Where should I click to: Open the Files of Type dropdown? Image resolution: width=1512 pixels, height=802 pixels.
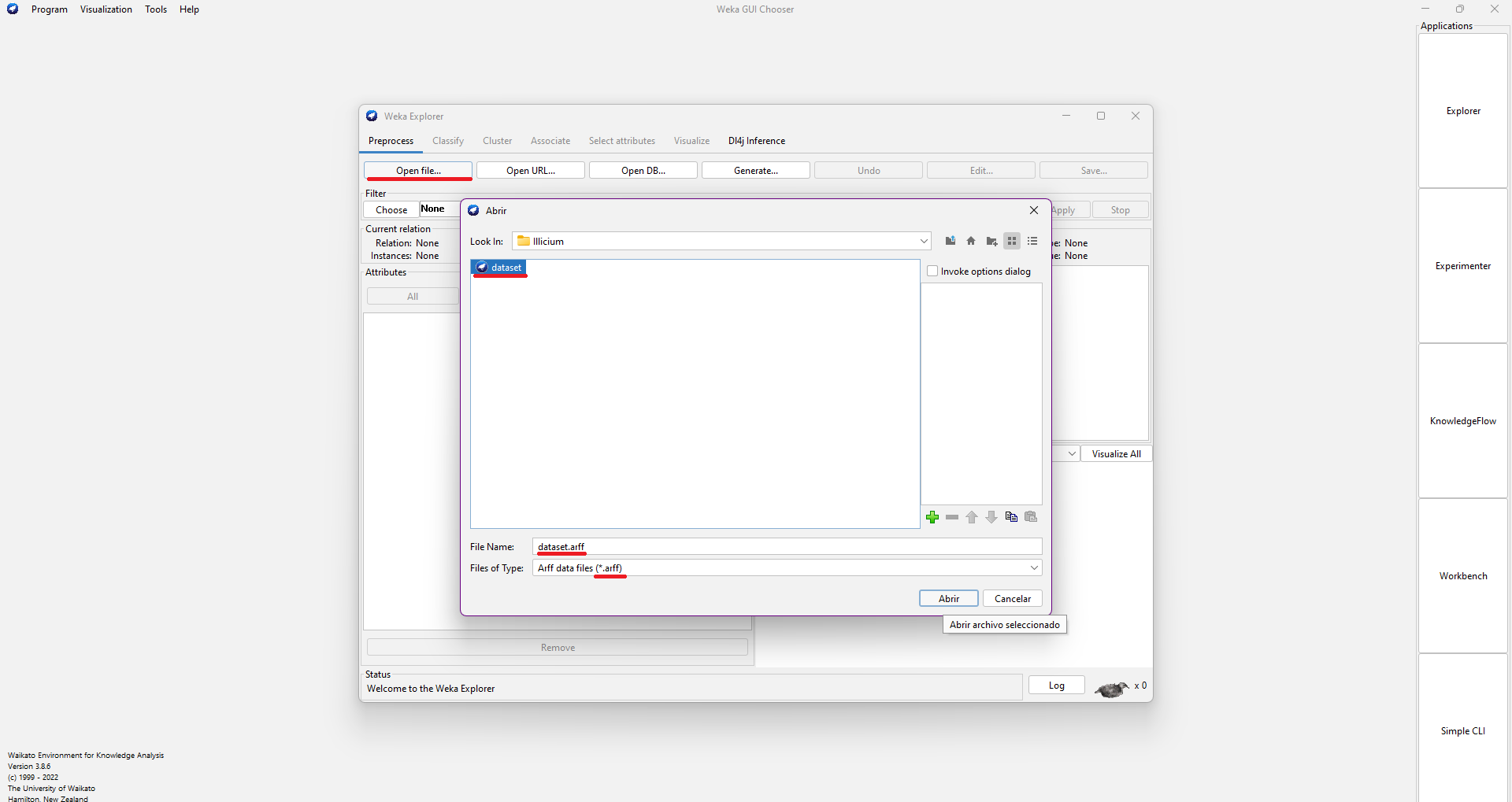pyautogui.click(x=1033, y=568)
